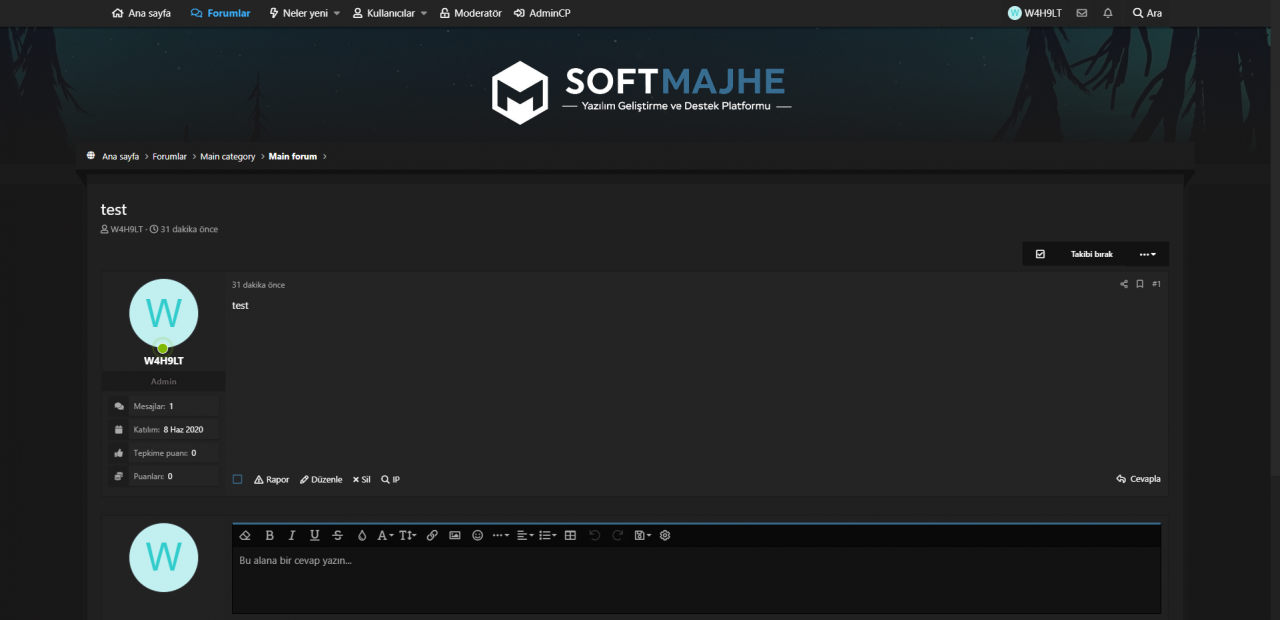Open the thread ••• options dropdown

pos(1148,253)
